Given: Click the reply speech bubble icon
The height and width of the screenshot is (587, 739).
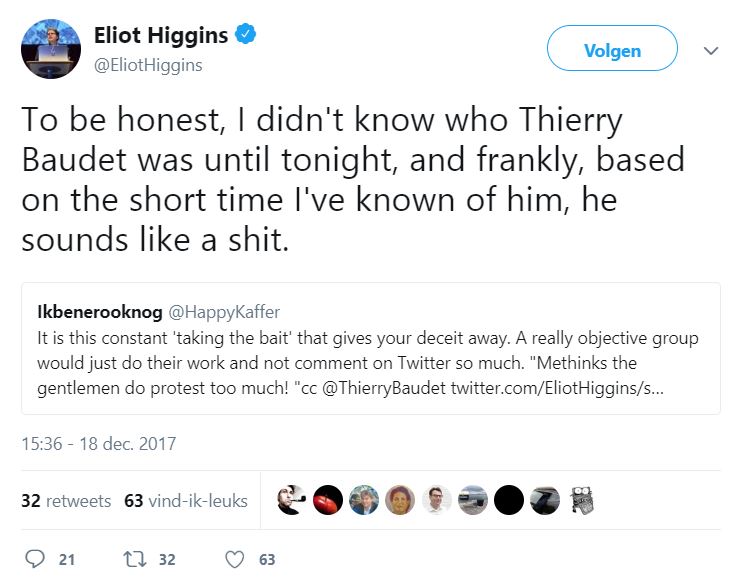Looking at the screenshot, I should point(34,559).
